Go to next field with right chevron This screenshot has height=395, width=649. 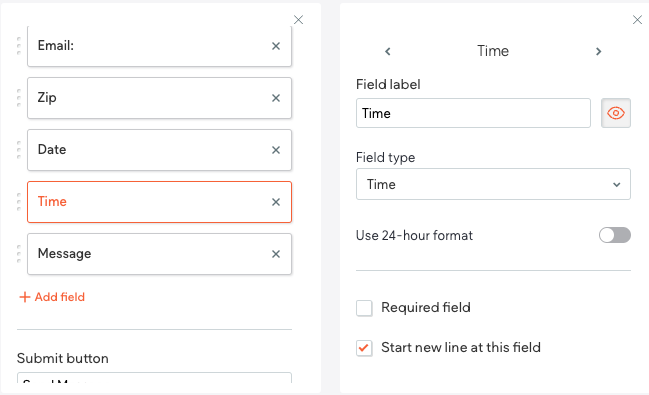[x=598, y=51]
